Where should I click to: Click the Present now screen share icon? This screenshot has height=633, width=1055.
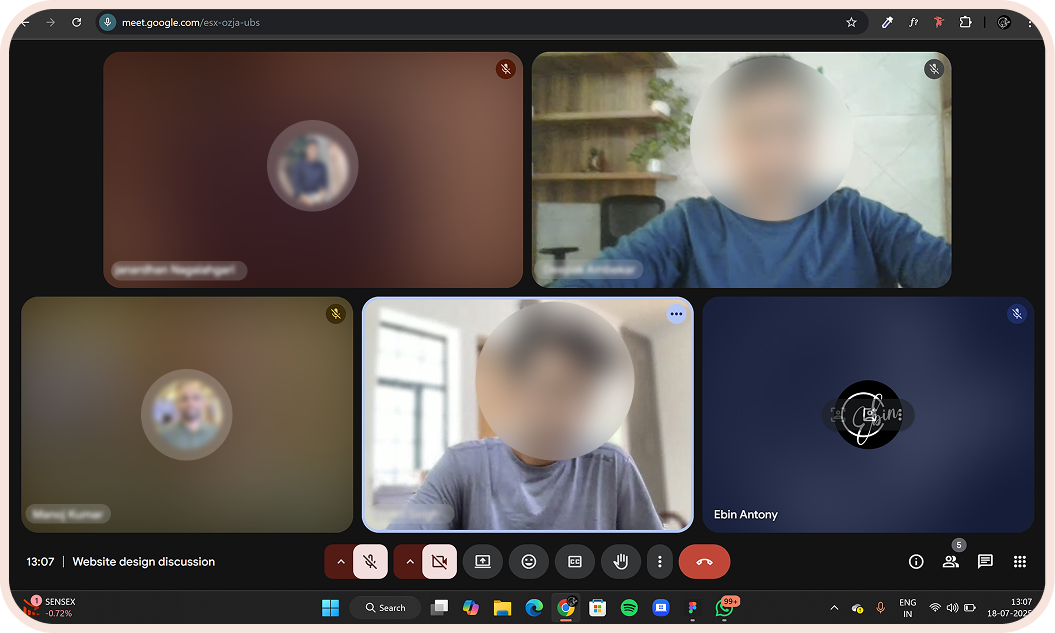(x=482, y=562)
